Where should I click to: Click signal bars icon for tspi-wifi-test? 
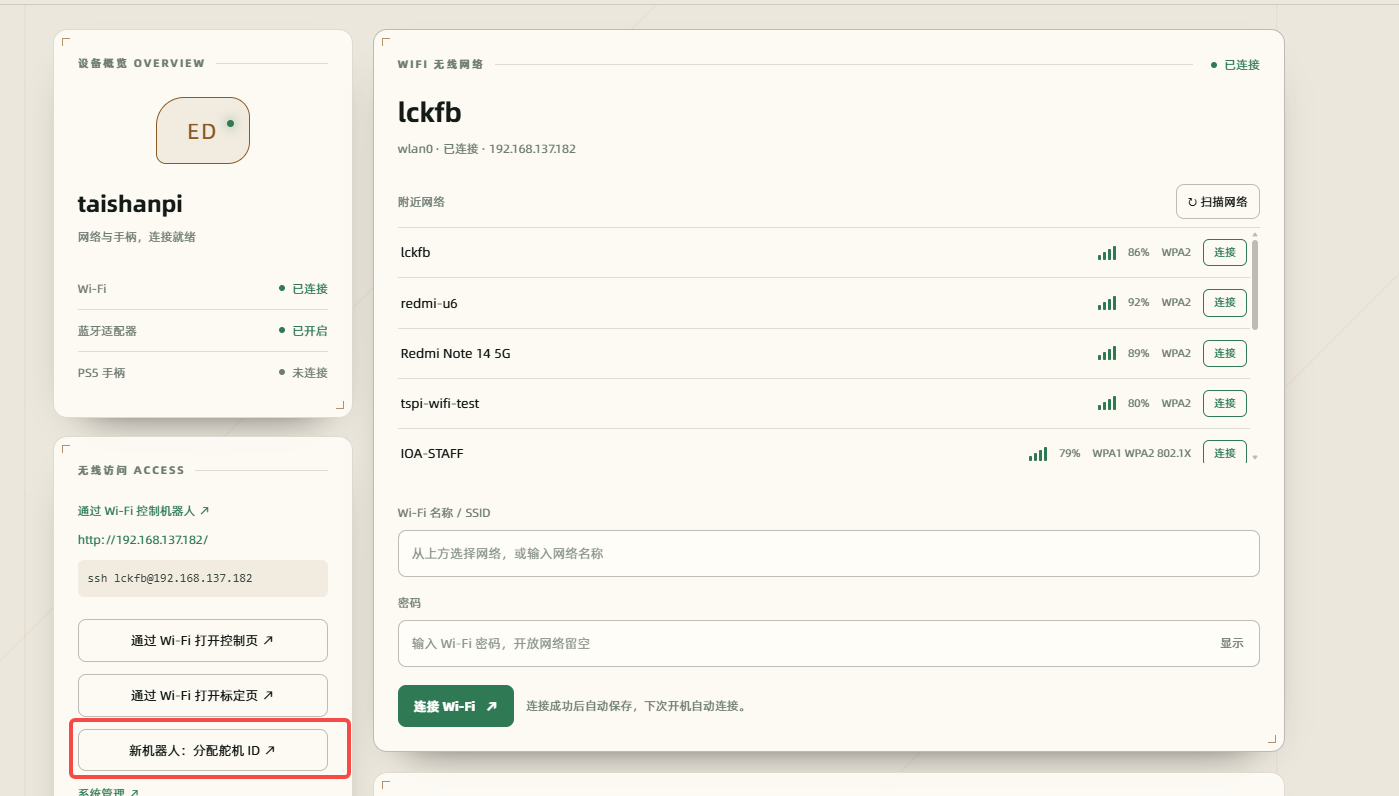[1107, 404]
